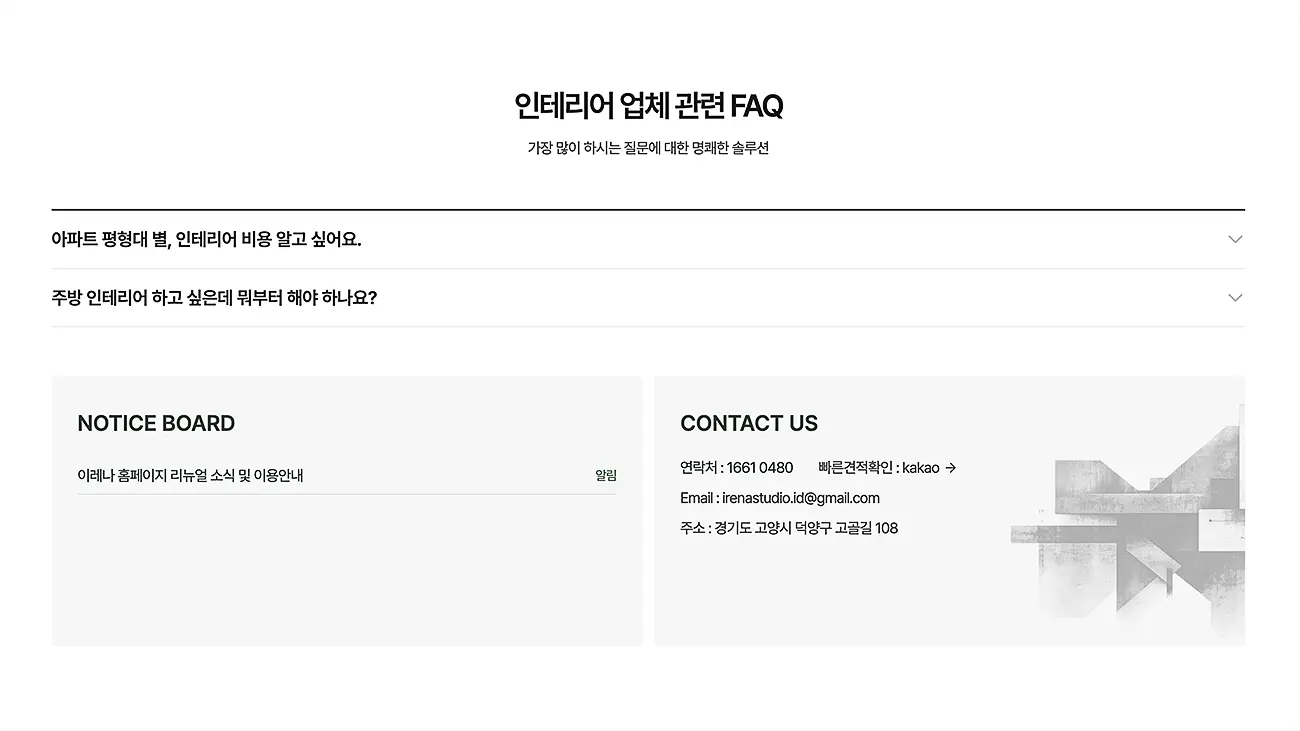1300x731 pixels.
Task: Click the Email label in contact section
Action: 696,498
